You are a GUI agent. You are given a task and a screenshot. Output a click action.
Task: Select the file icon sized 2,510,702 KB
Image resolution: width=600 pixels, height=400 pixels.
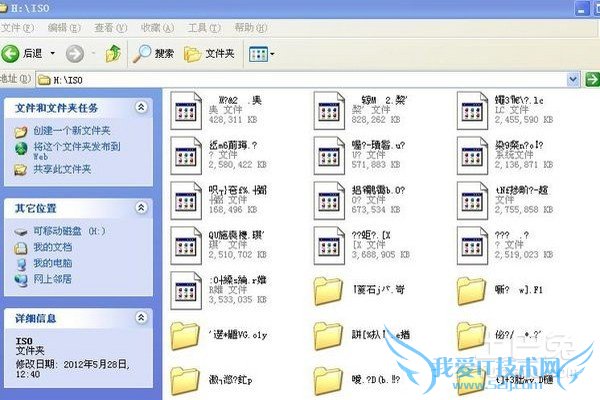[186, 245]
